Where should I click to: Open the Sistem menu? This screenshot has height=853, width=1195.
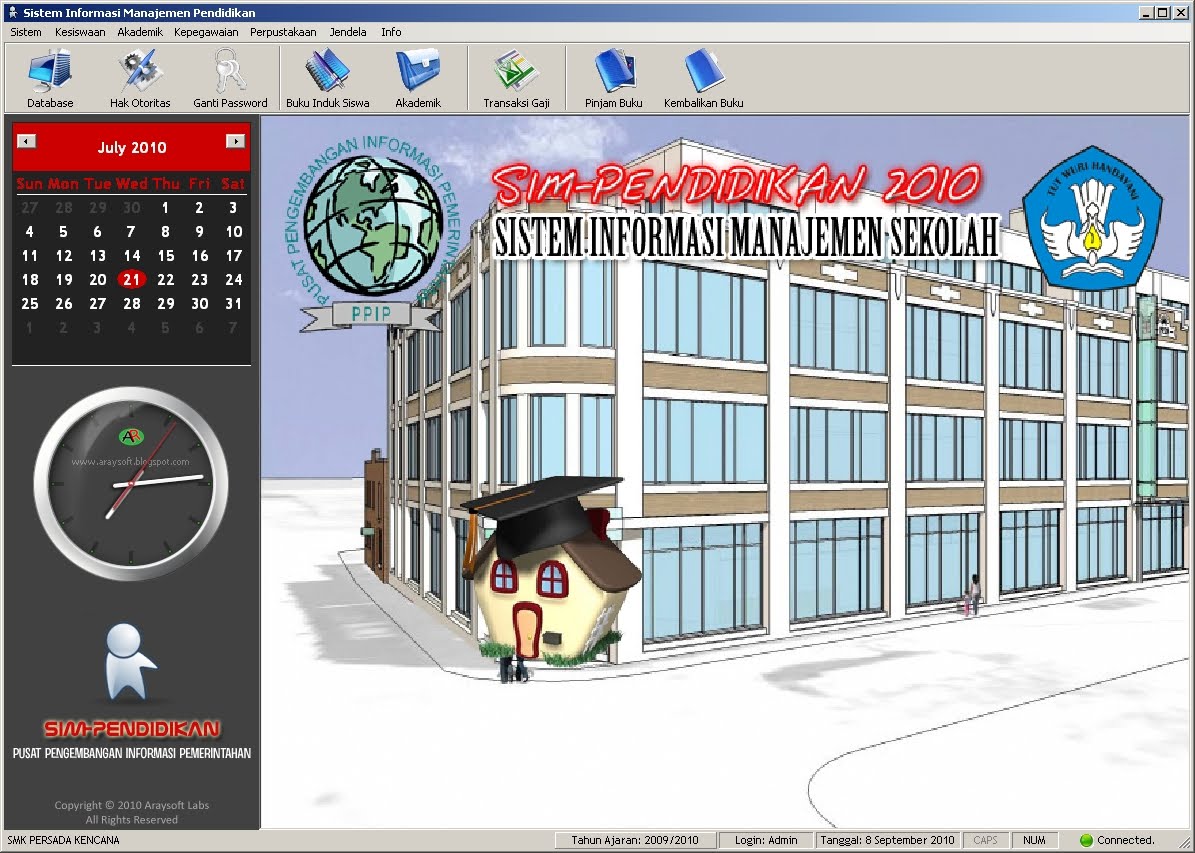25,32
